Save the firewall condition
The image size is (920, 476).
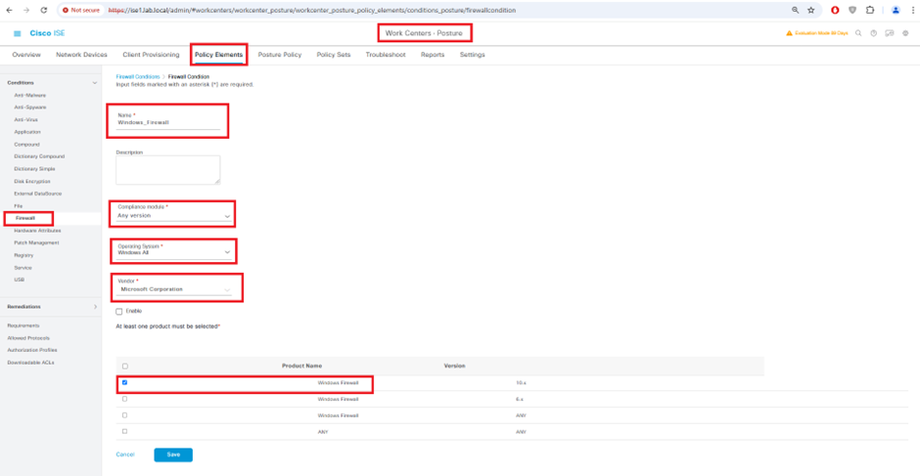click(x=173, y=455)
